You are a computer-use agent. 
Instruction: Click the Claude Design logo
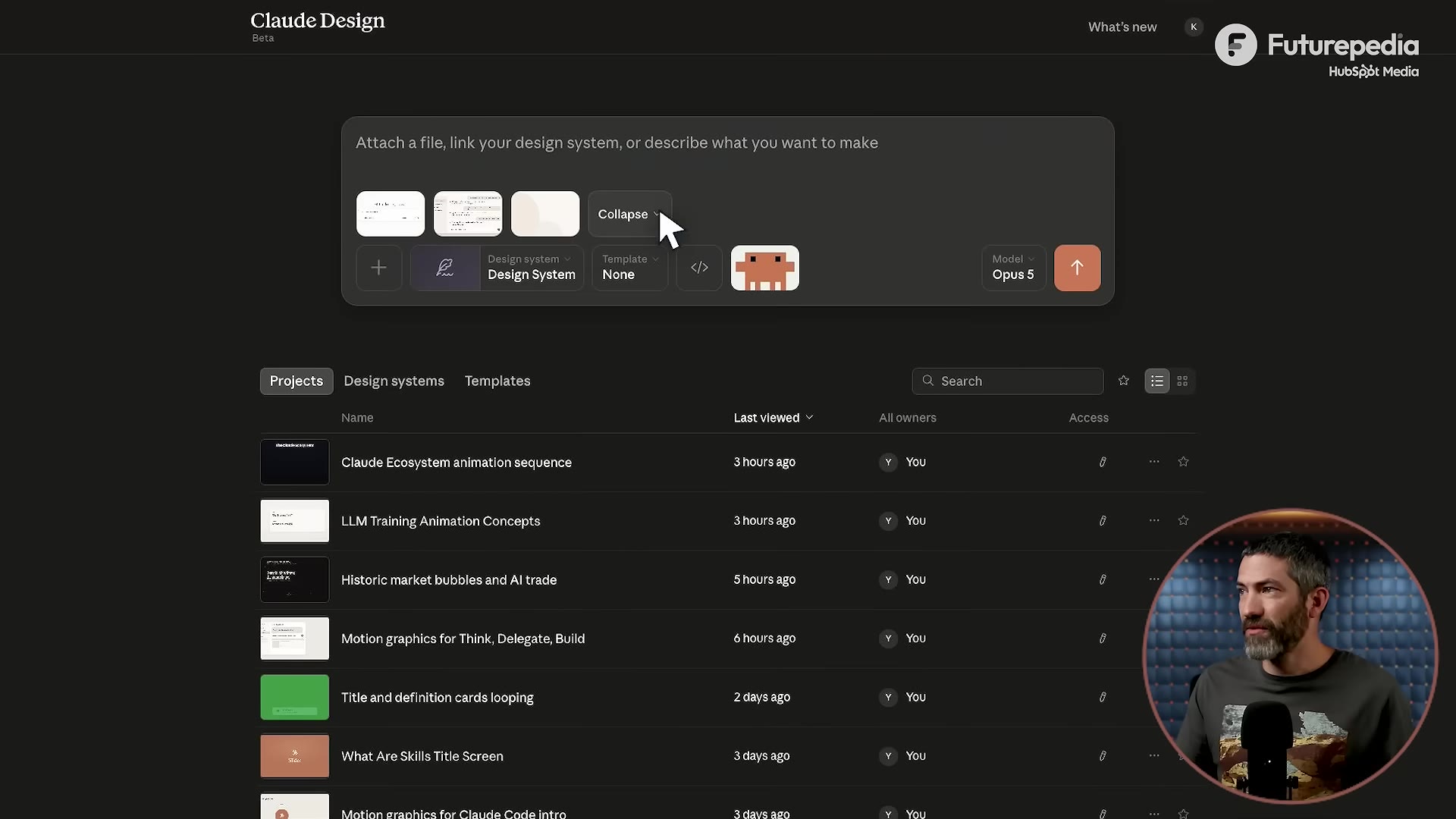(x=318, y=20)
